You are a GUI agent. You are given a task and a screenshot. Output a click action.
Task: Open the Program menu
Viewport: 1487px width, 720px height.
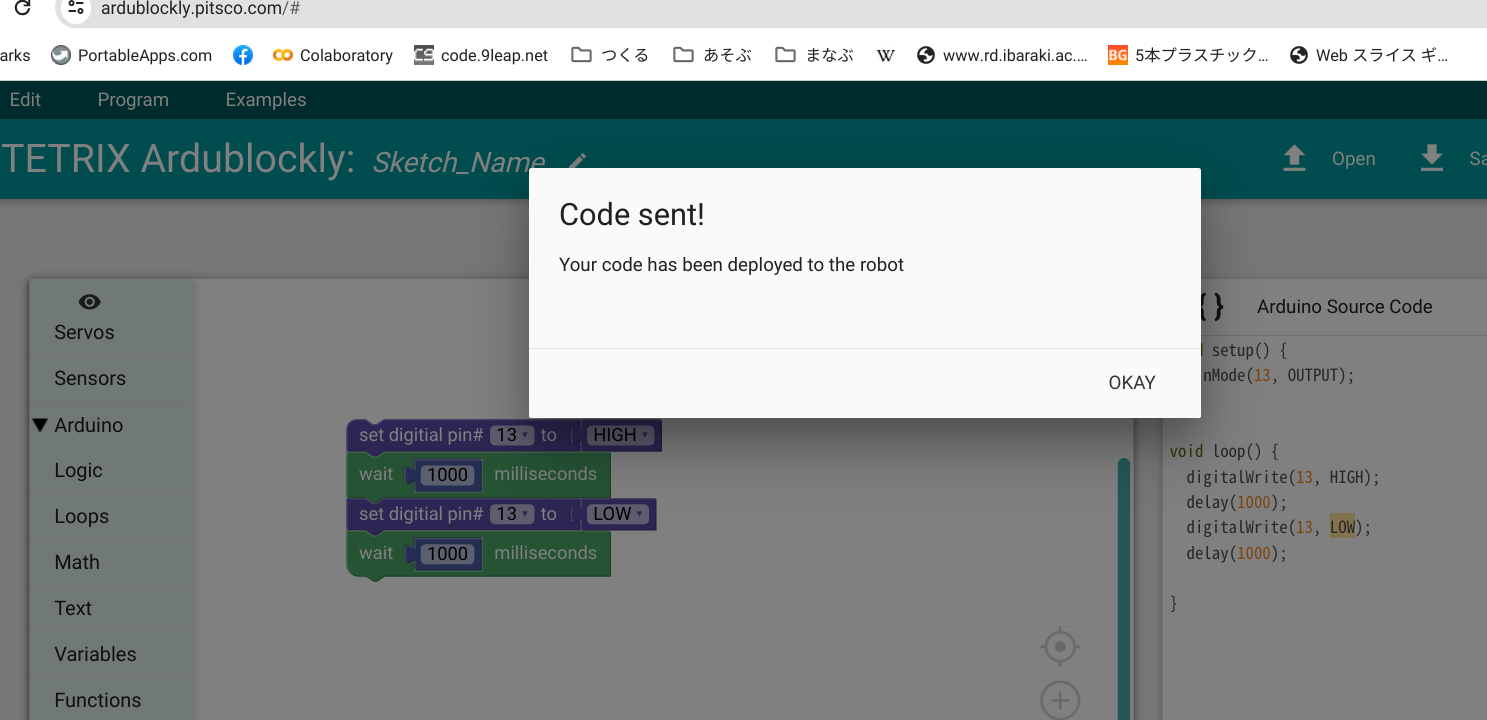click(x=133, y=99)
